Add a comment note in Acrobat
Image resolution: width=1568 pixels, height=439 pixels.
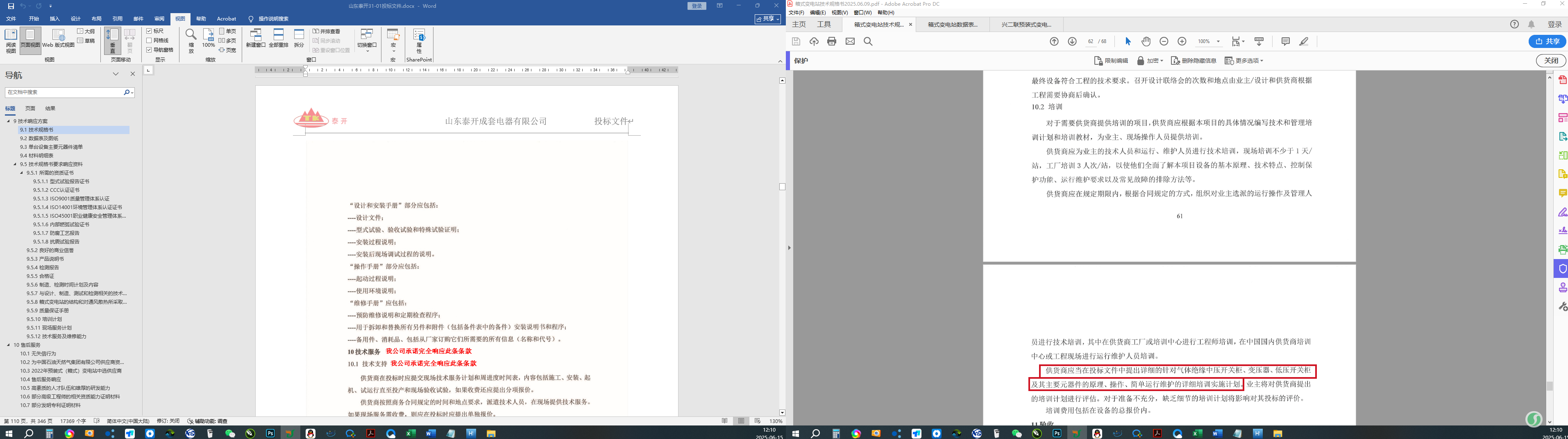coord(1286,41)
